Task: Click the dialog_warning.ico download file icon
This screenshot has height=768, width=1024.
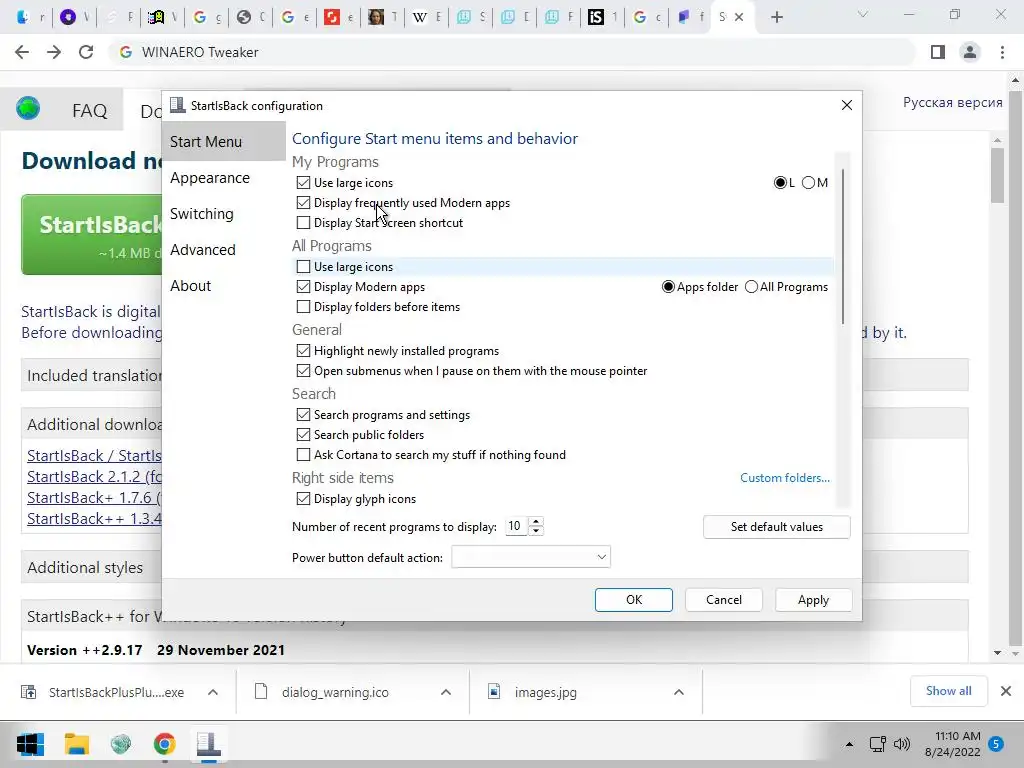Action: (x=261, y=692)
